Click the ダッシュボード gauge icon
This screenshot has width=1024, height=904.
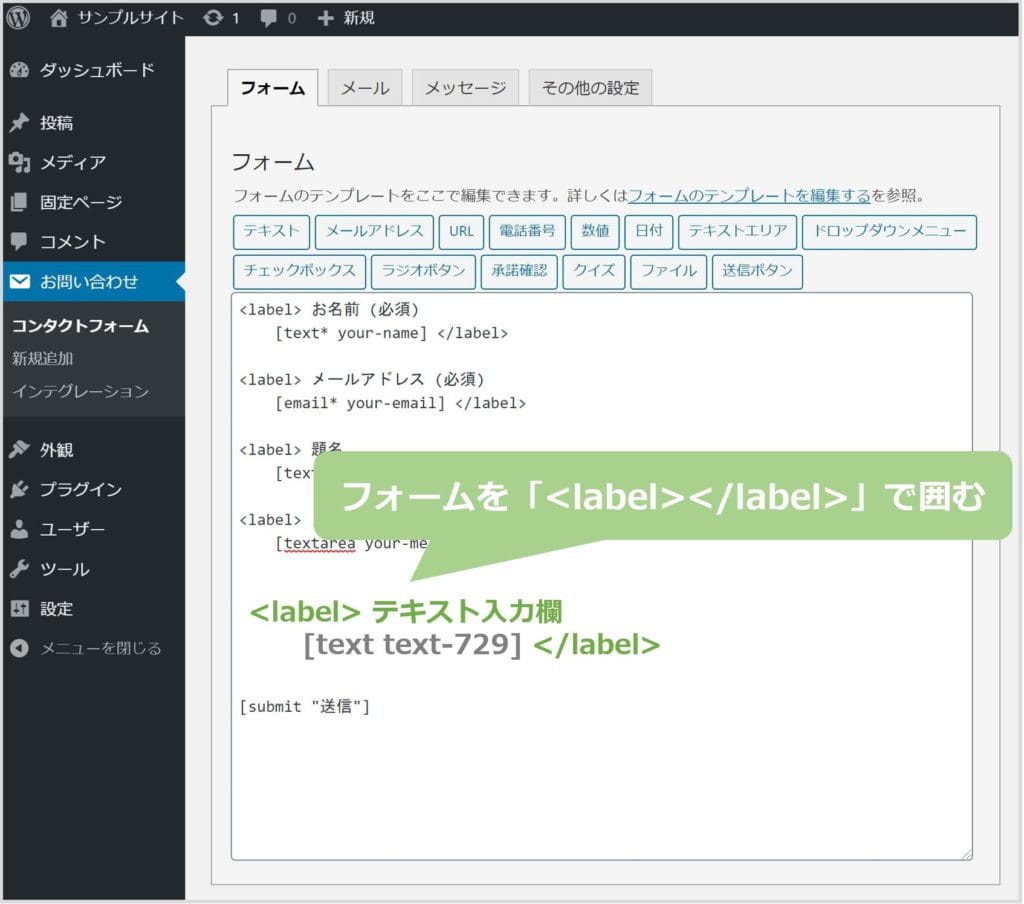point(20,70)
